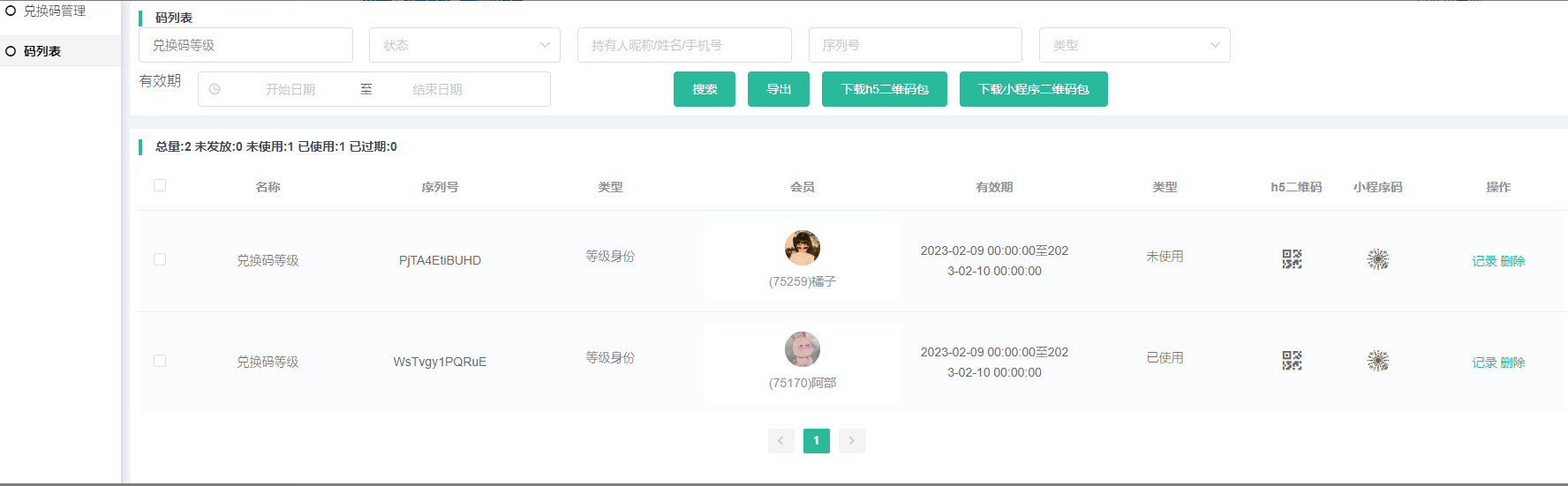Viewport: 1568px width, 486px height.
Task: View mini-program code for WsTvgy1PQRuE row
Action: [1377, 361]
